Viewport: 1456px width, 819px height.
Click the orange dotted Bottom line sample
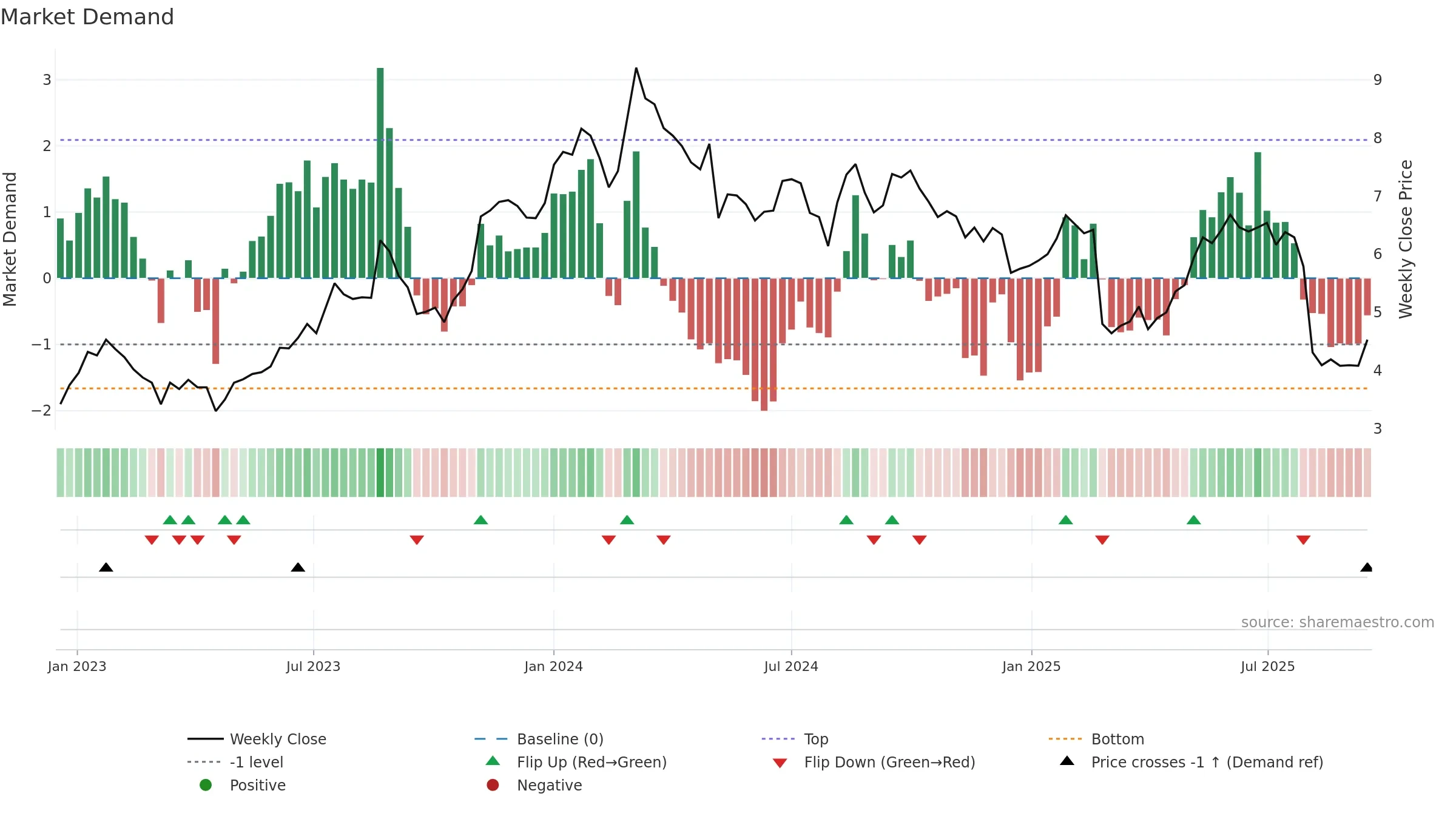click(1065, 739)
